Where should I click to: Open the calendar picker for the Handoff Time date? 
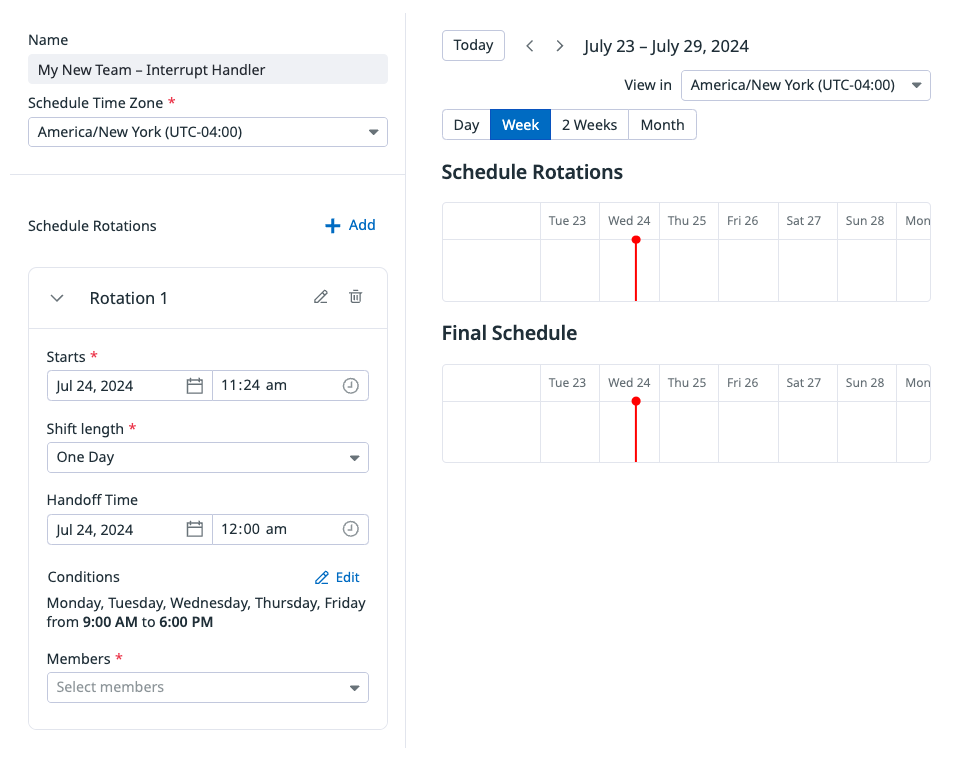[194, 530]
